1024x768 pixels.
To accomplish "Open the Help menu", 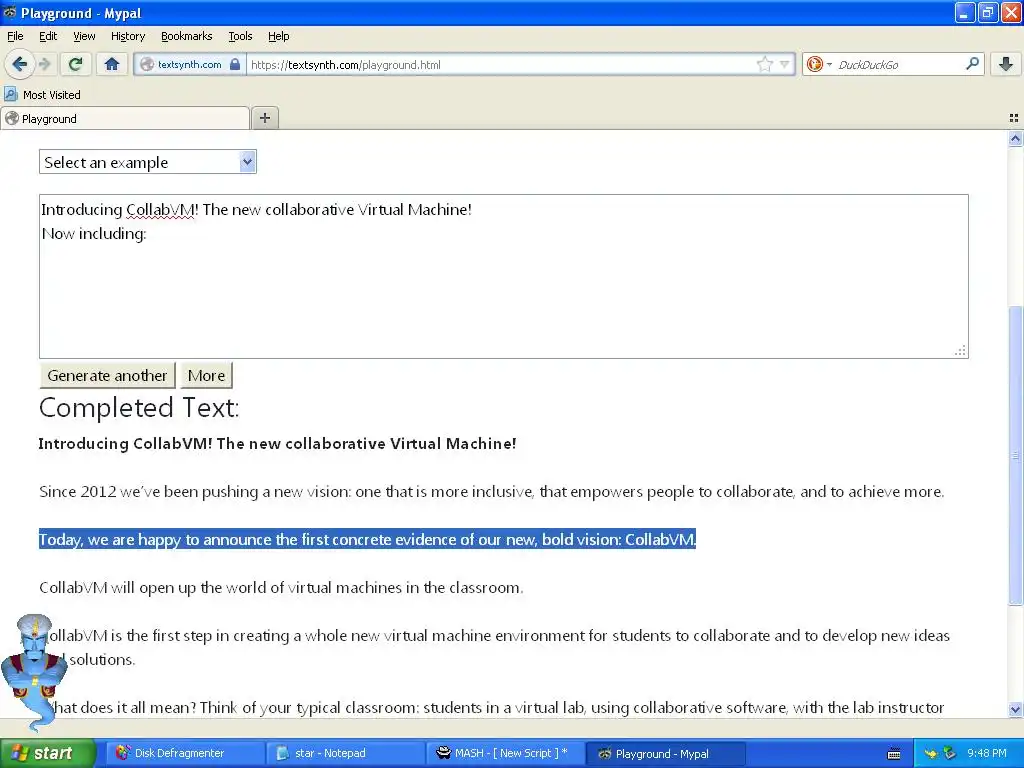I will tap(279, 36).
